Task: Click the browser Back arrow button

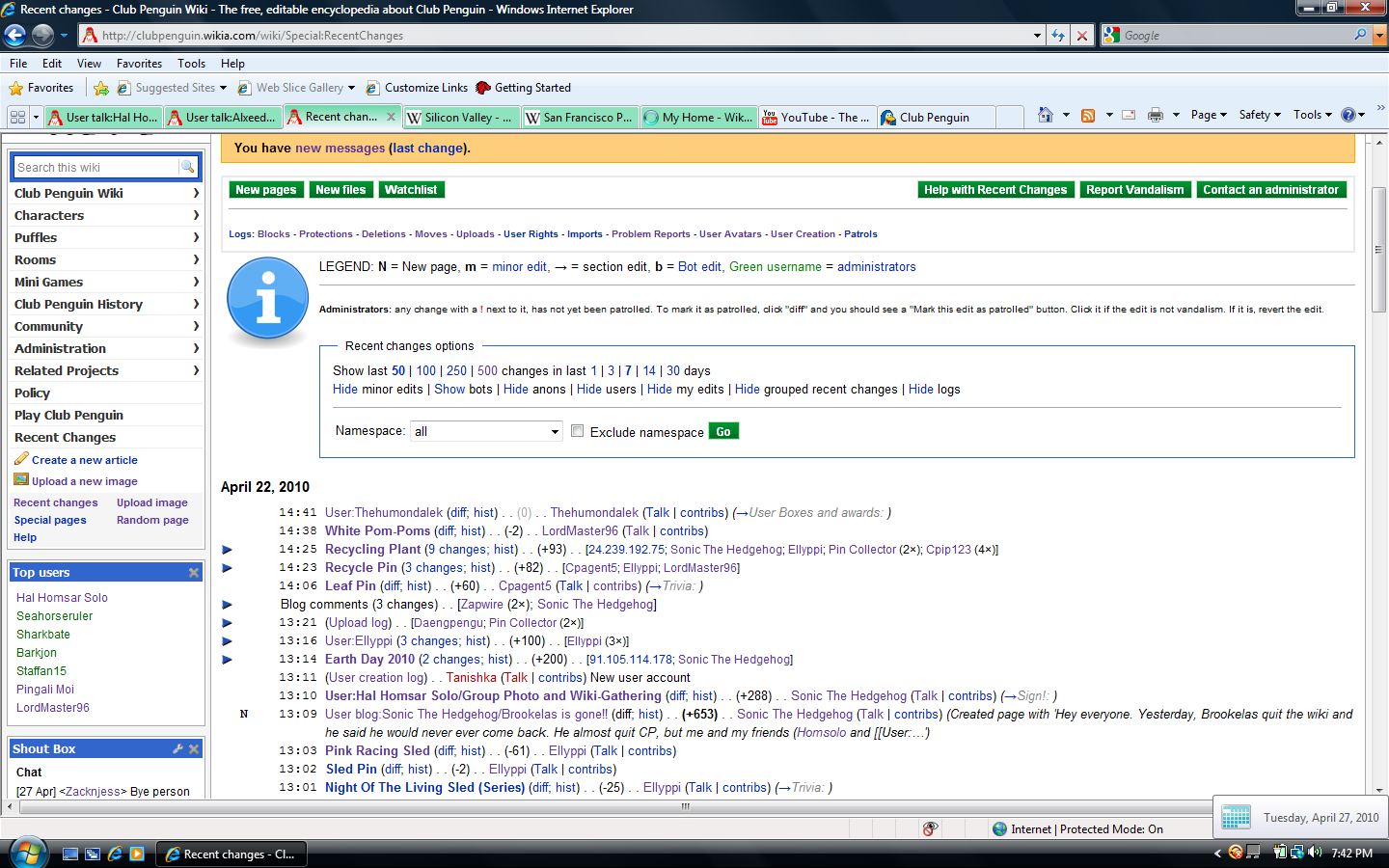Action: tap(14, 36)
